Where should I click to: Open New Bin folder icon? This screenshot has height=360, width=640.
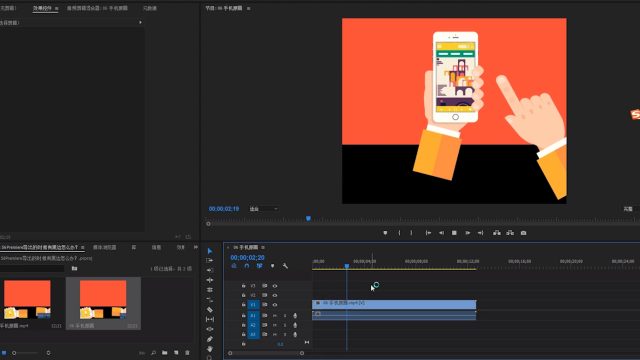pos(164,353)
